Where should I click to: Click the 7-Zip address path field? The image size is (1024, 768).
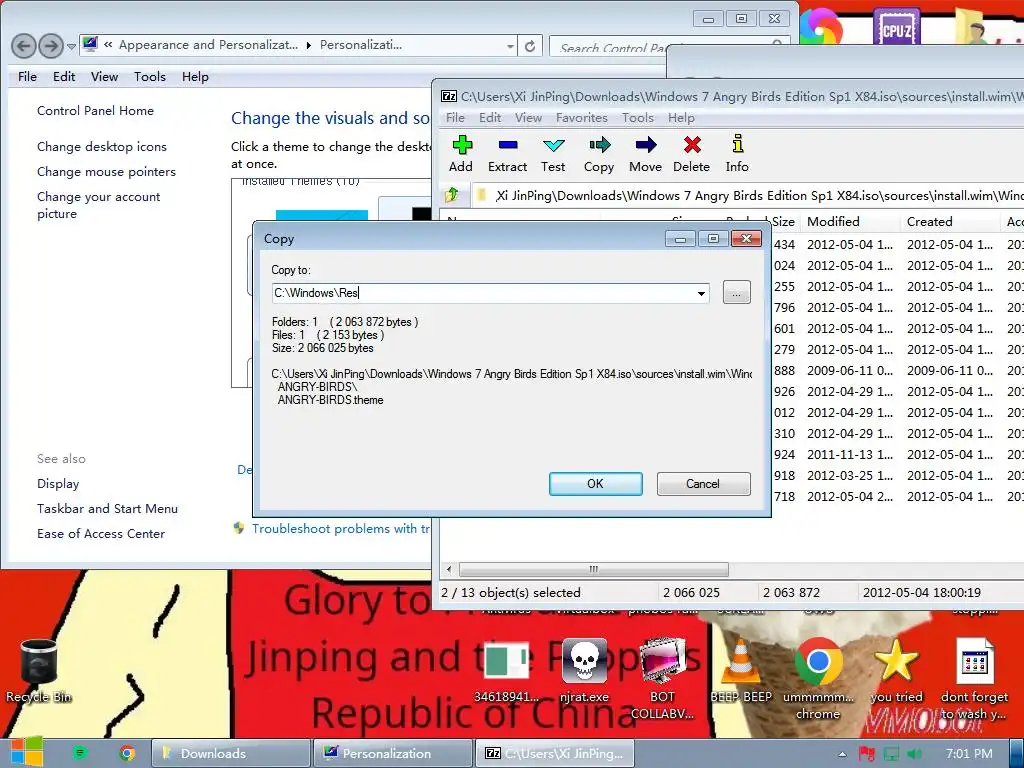point(746,195)
